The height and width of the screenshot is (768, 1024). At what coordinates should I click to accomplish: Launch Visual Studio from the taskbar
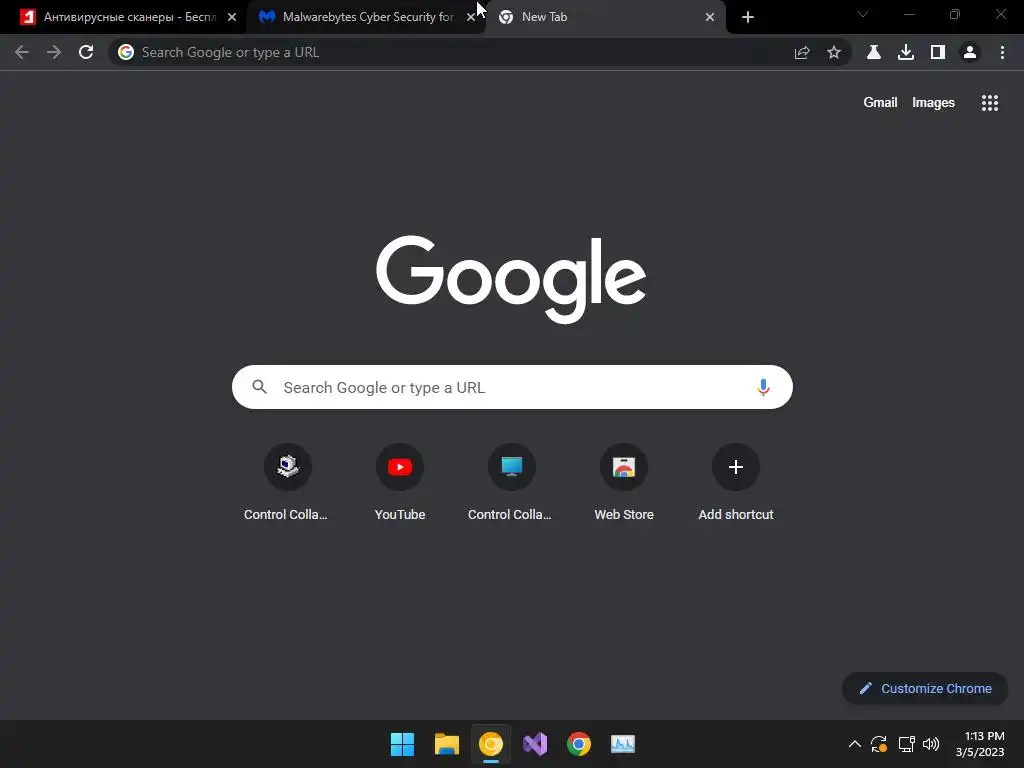[x=535, y=744]
